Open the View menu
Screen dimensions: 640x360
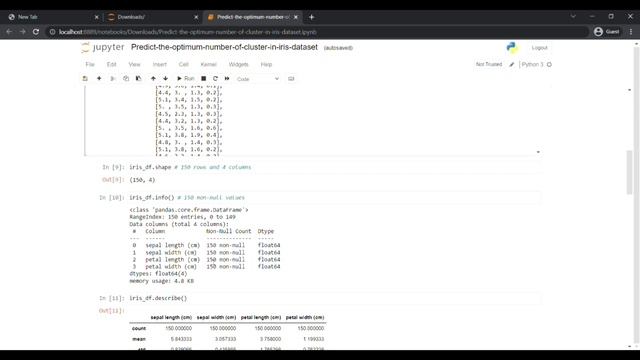click(134, 64)
